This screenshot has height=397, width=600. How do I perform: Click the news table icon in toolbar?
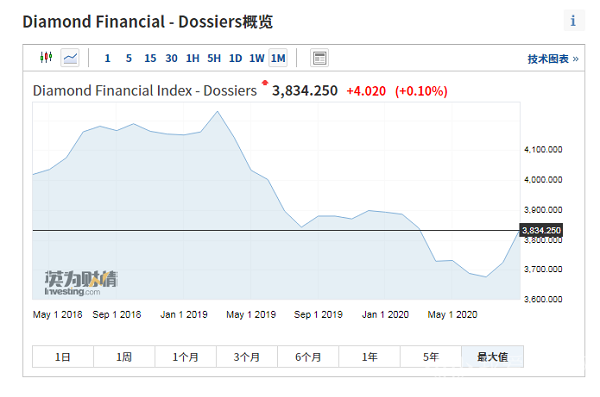(319, 58)
